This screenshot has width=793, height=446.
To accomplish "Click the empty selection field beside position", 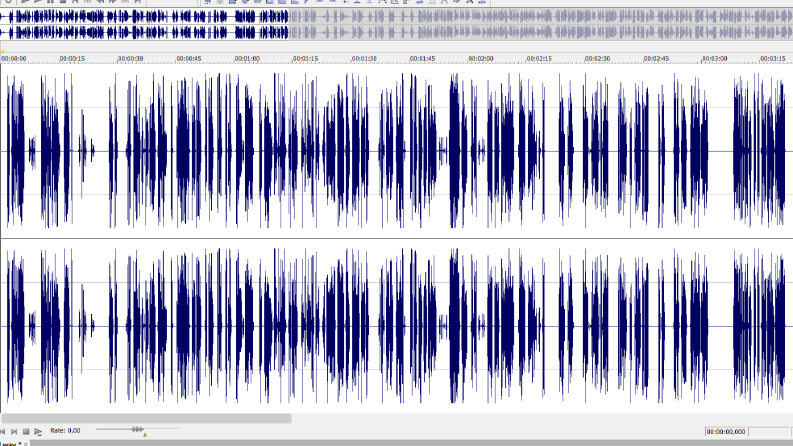I will point(769,431).
